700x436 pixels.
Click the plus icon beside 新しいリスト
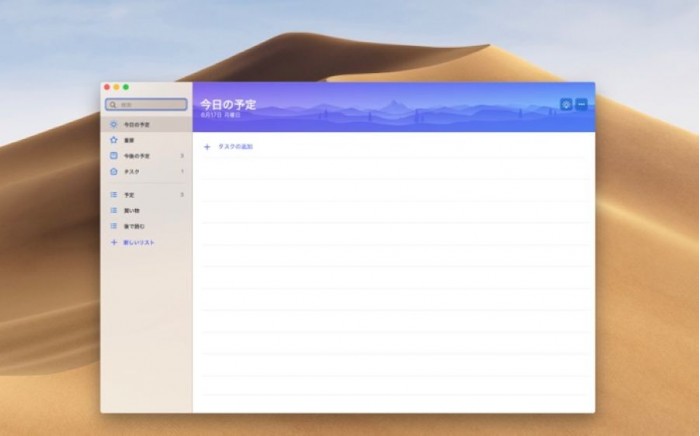(113, 243)
